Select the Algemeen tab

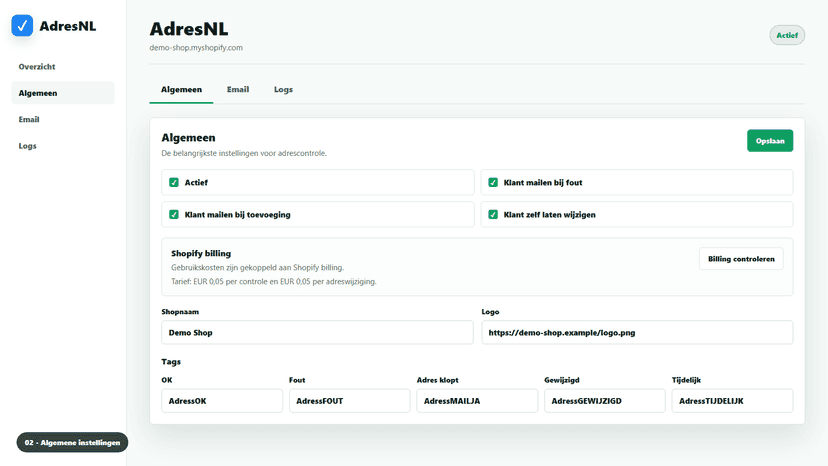(181, 89)
